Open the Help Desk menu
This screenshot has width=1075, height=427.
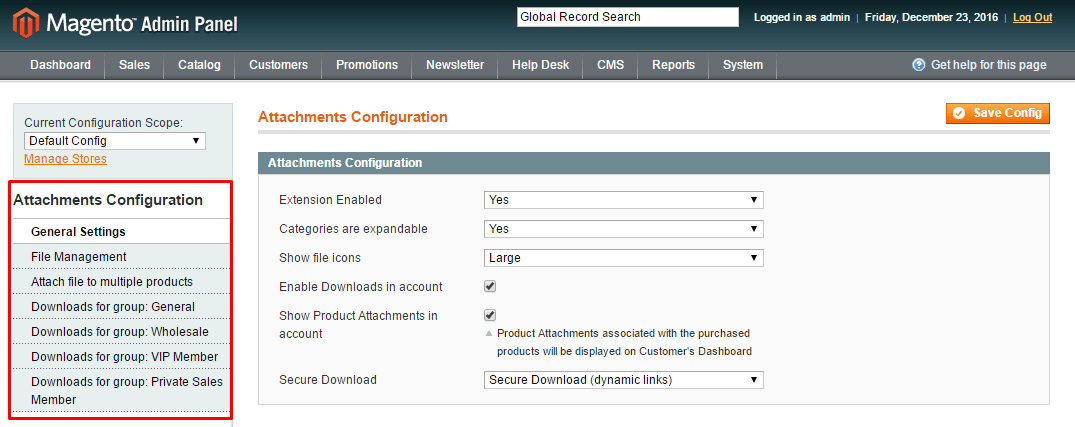click(x=541, y=65)
